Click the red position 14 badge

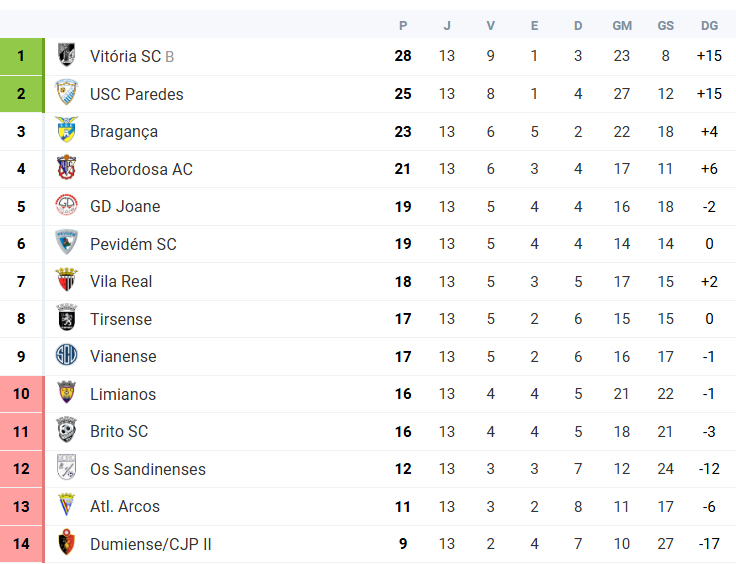(x=21, y=544)
